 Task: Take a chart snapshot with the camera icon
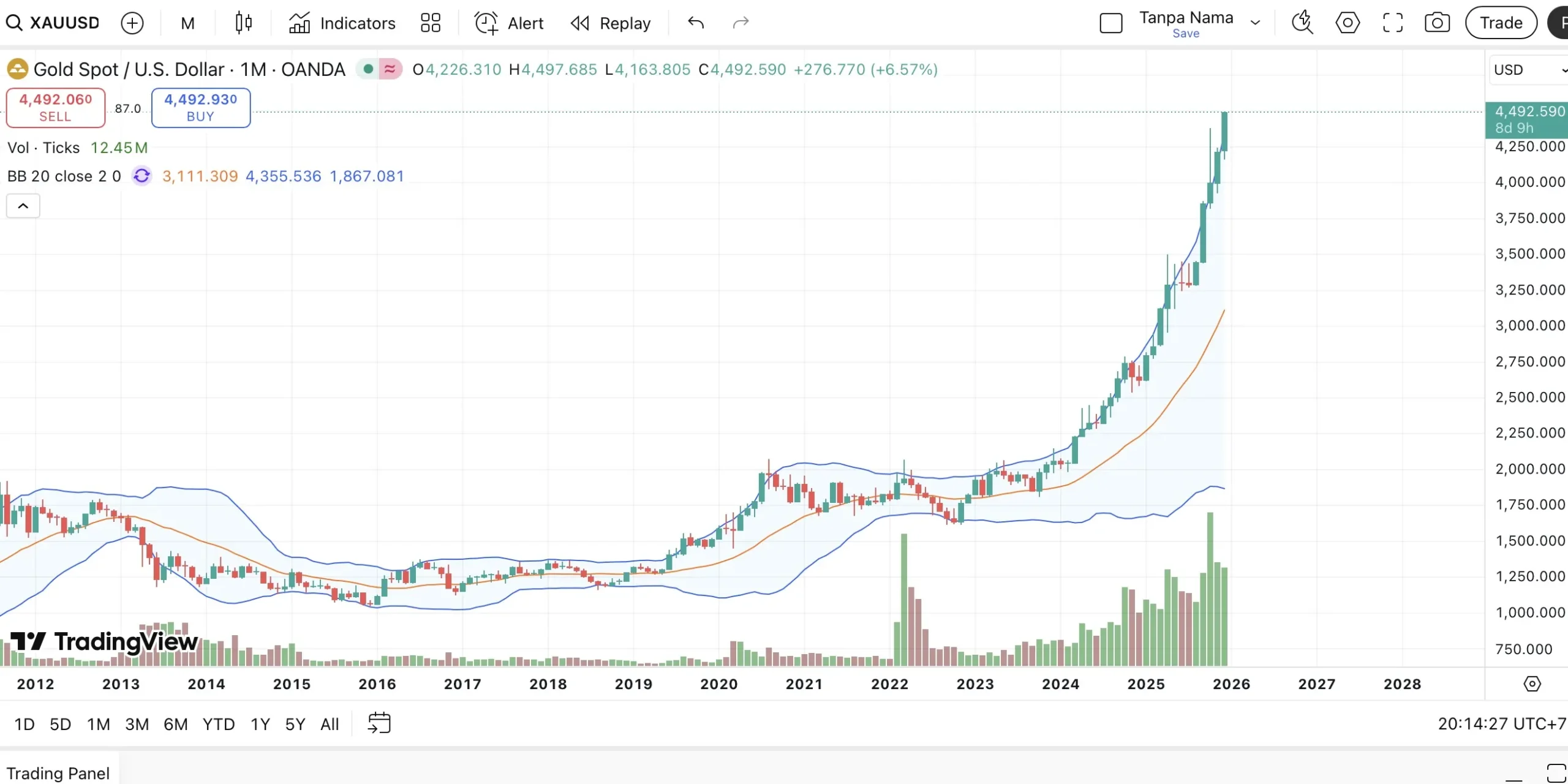tap(1436, 23)
